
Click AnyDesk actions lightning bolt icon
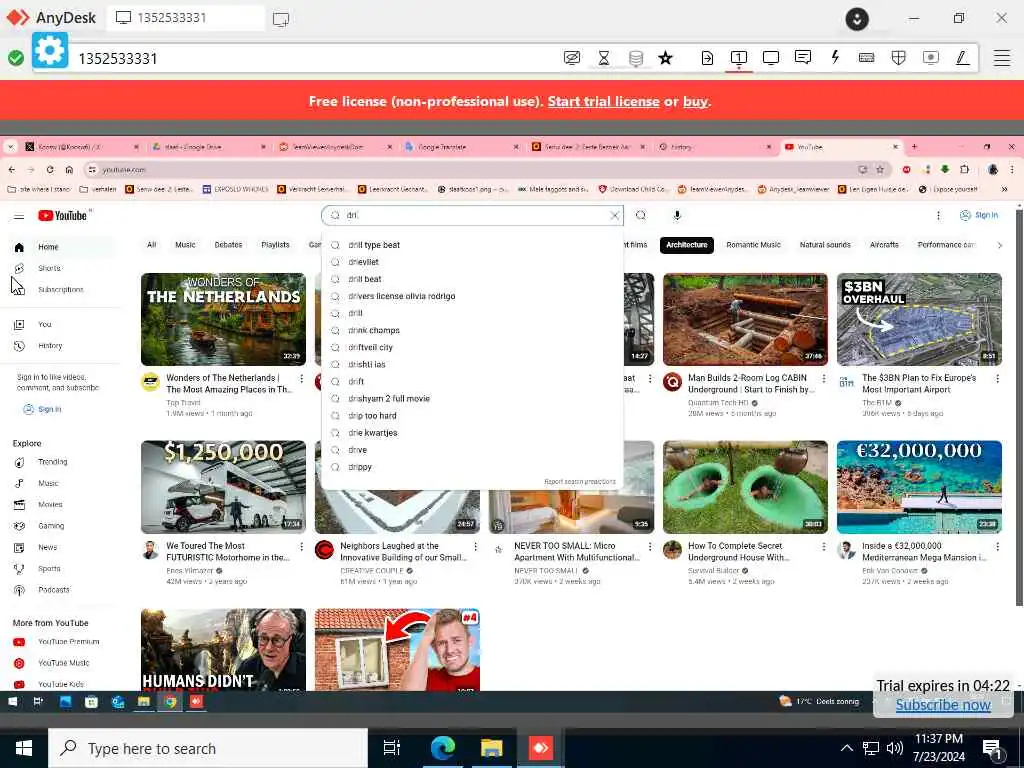click(x=835, y=57)
